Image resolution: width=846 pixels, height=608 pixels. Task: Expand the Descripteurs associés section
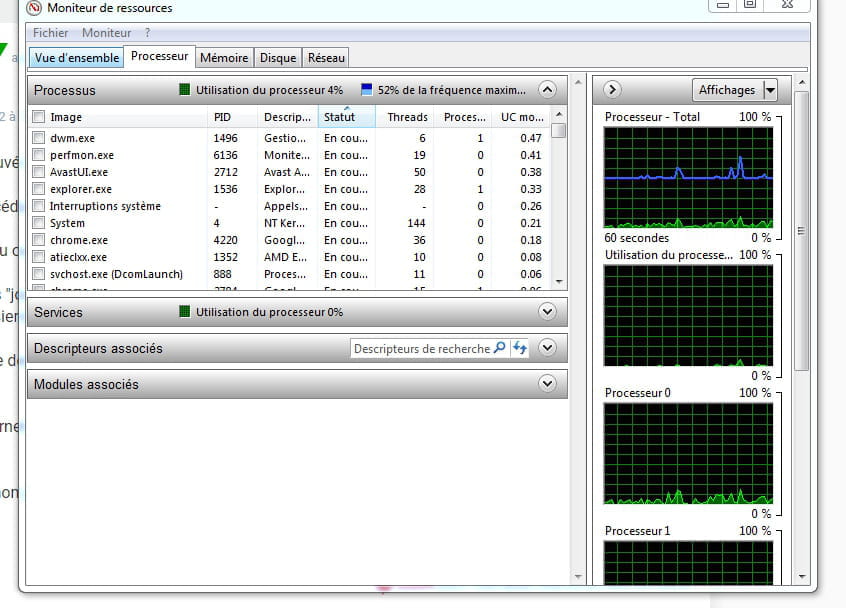click(547, 348)
